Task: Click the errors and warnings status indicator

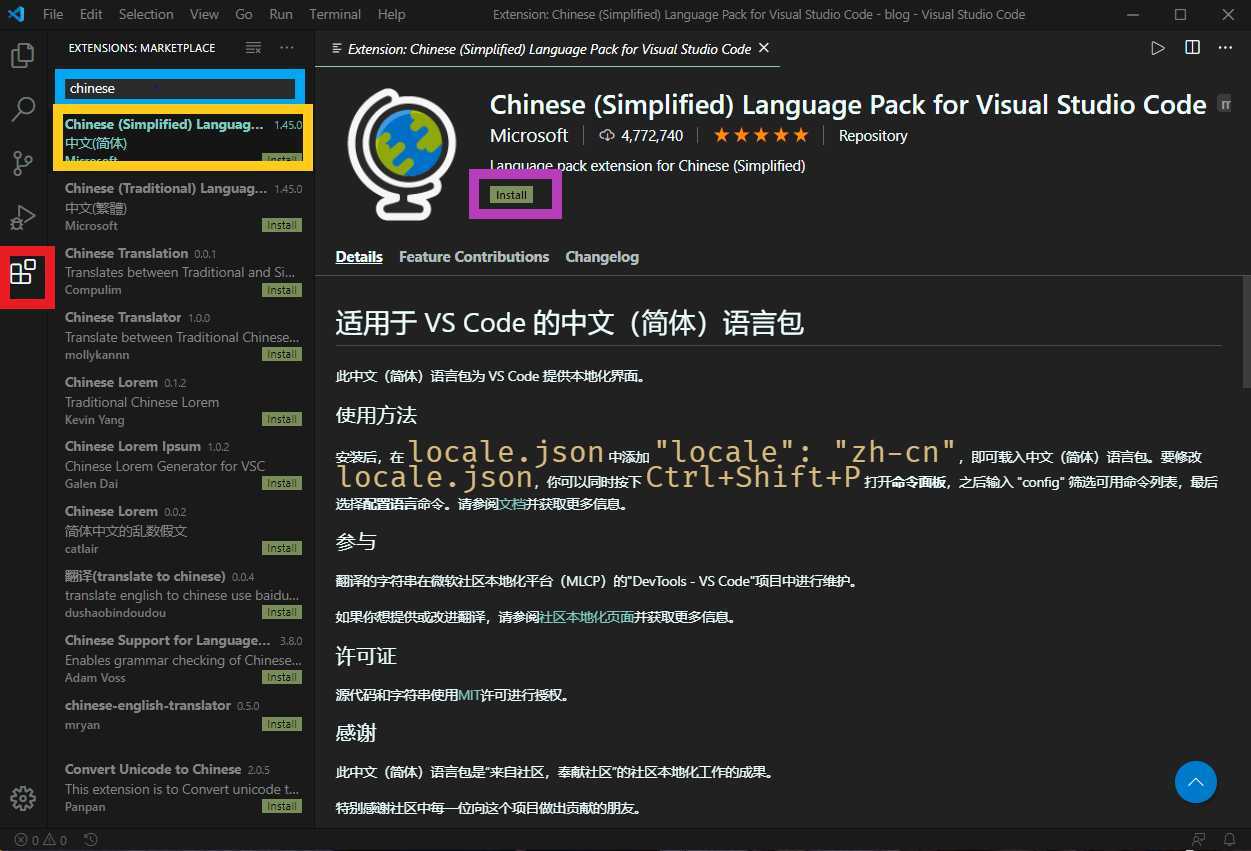Action: click(41, 840)
